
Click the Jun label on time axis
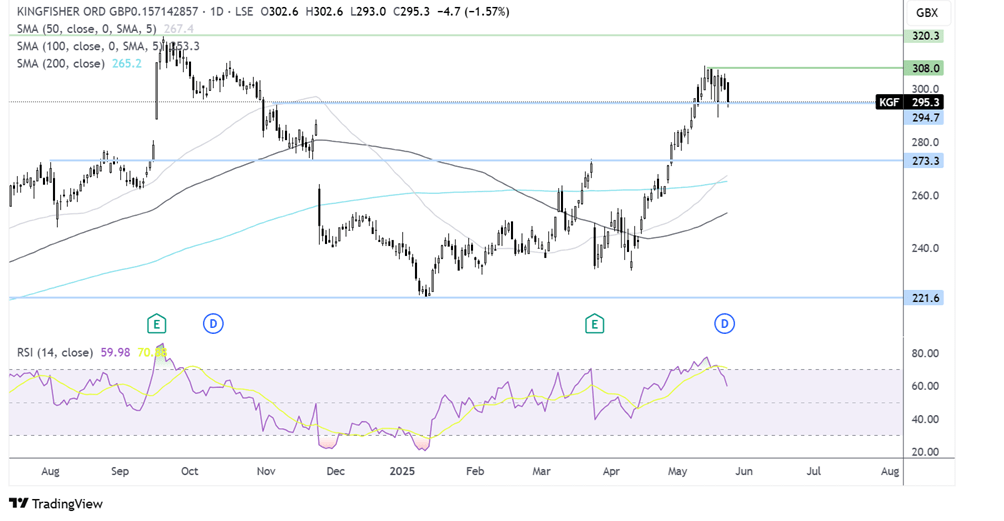(744, 471)
